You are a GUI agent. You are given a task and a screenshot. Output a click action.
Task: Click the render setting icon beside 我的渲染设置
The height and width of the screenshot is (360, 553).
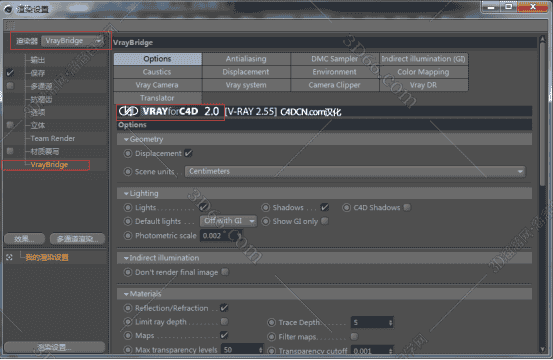point(9,257)
